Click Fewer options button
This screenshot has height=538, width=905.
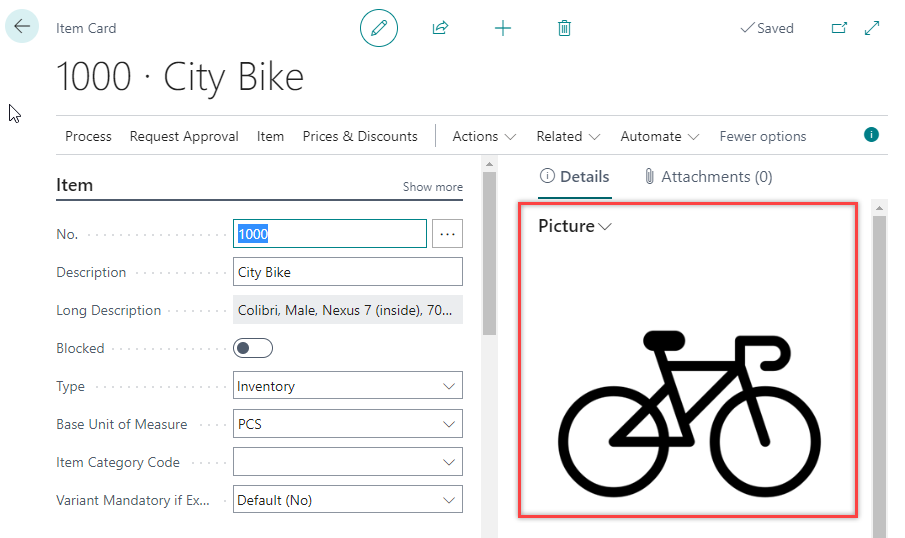[x=762, y=136]
